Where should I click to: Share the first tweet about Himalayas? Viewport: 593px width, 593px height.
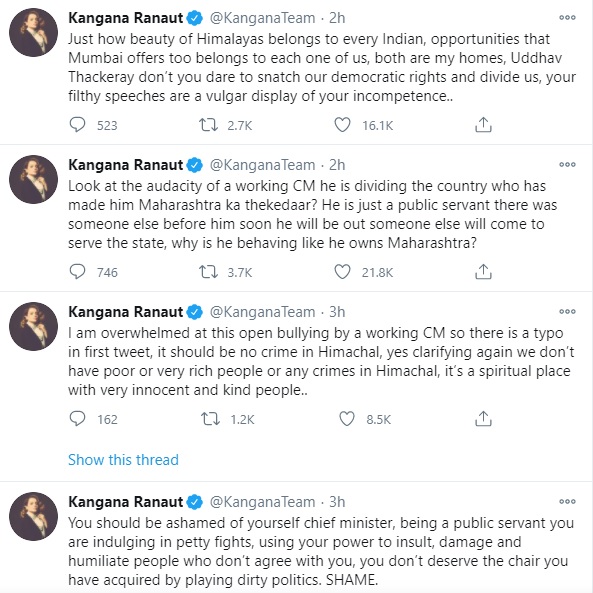coord(483,124)
